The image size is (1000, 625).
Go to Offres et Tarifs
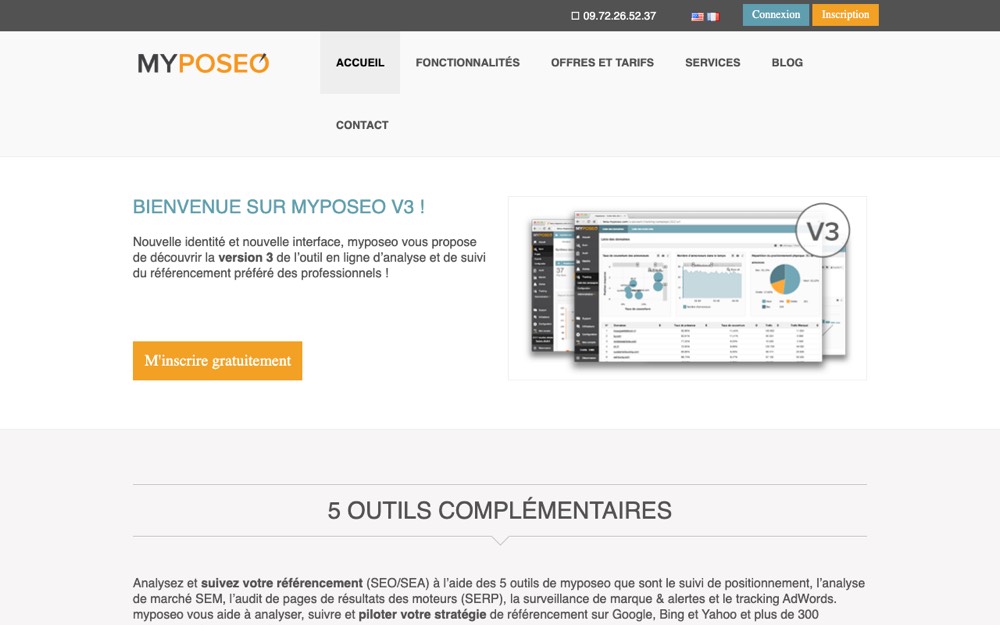click(602, 62)
